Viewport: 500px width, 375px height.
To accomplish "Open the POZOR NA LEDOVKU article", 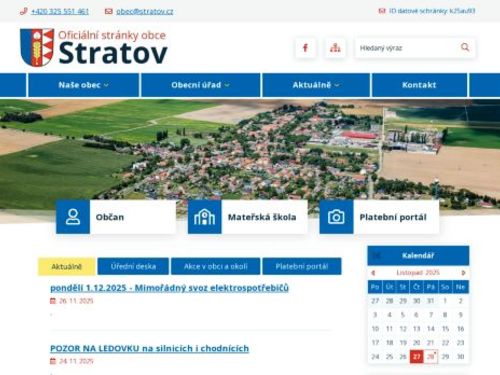I will click(149, 348).
